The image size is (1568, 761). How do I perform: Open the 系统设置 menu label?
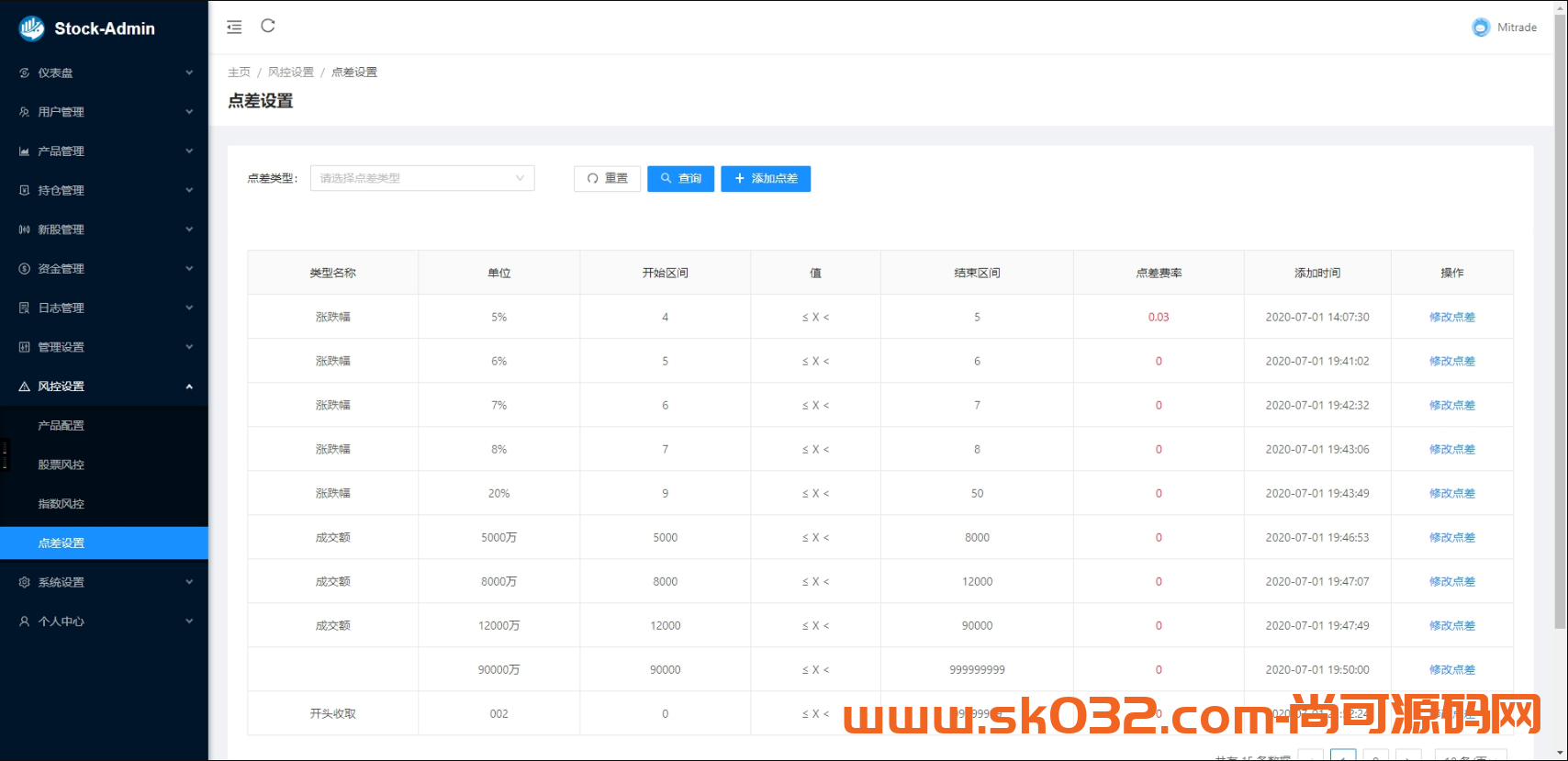61,582
